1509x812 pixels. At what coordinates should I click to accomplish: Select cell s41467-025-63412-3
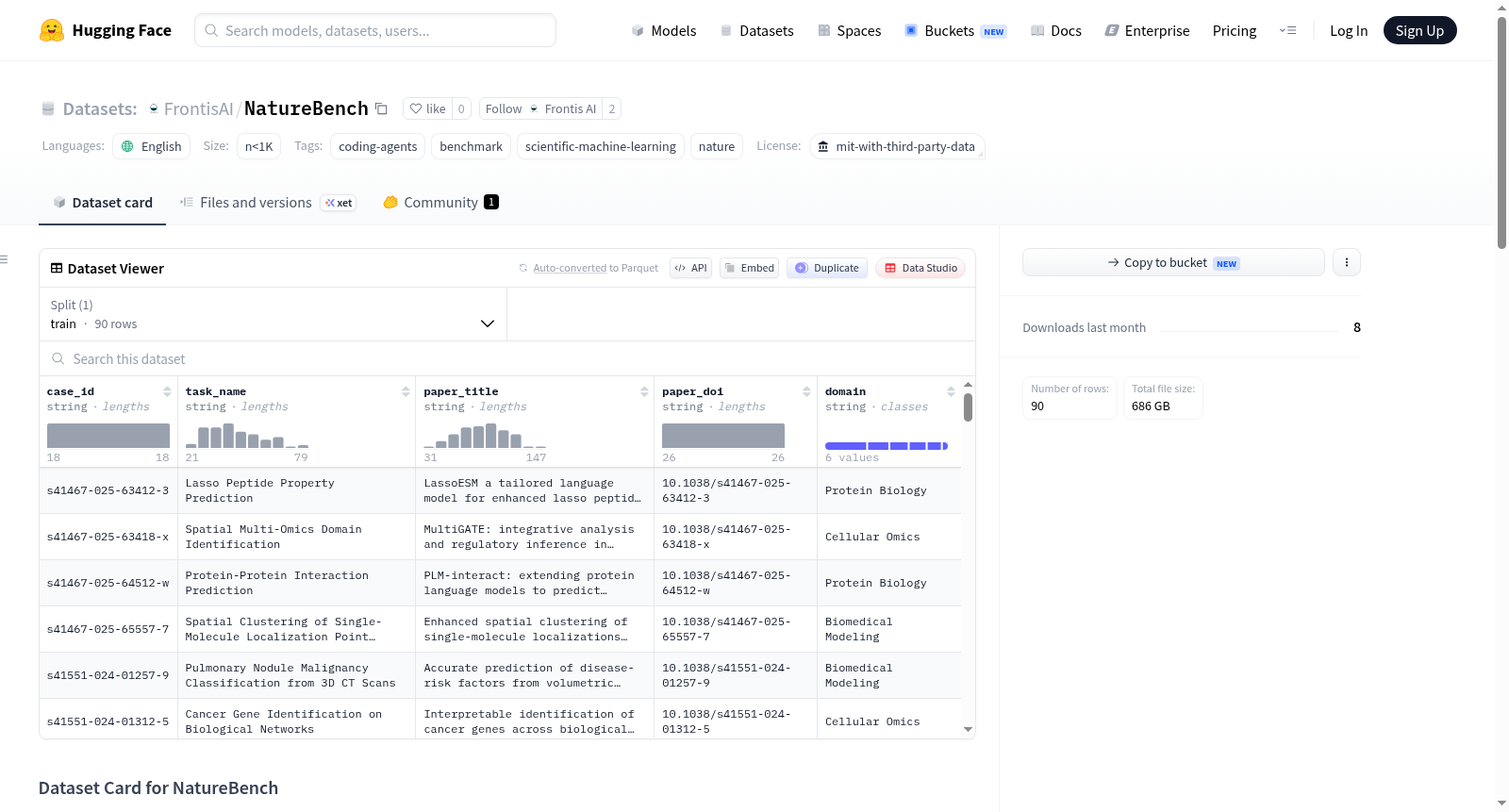coord(108,490)
